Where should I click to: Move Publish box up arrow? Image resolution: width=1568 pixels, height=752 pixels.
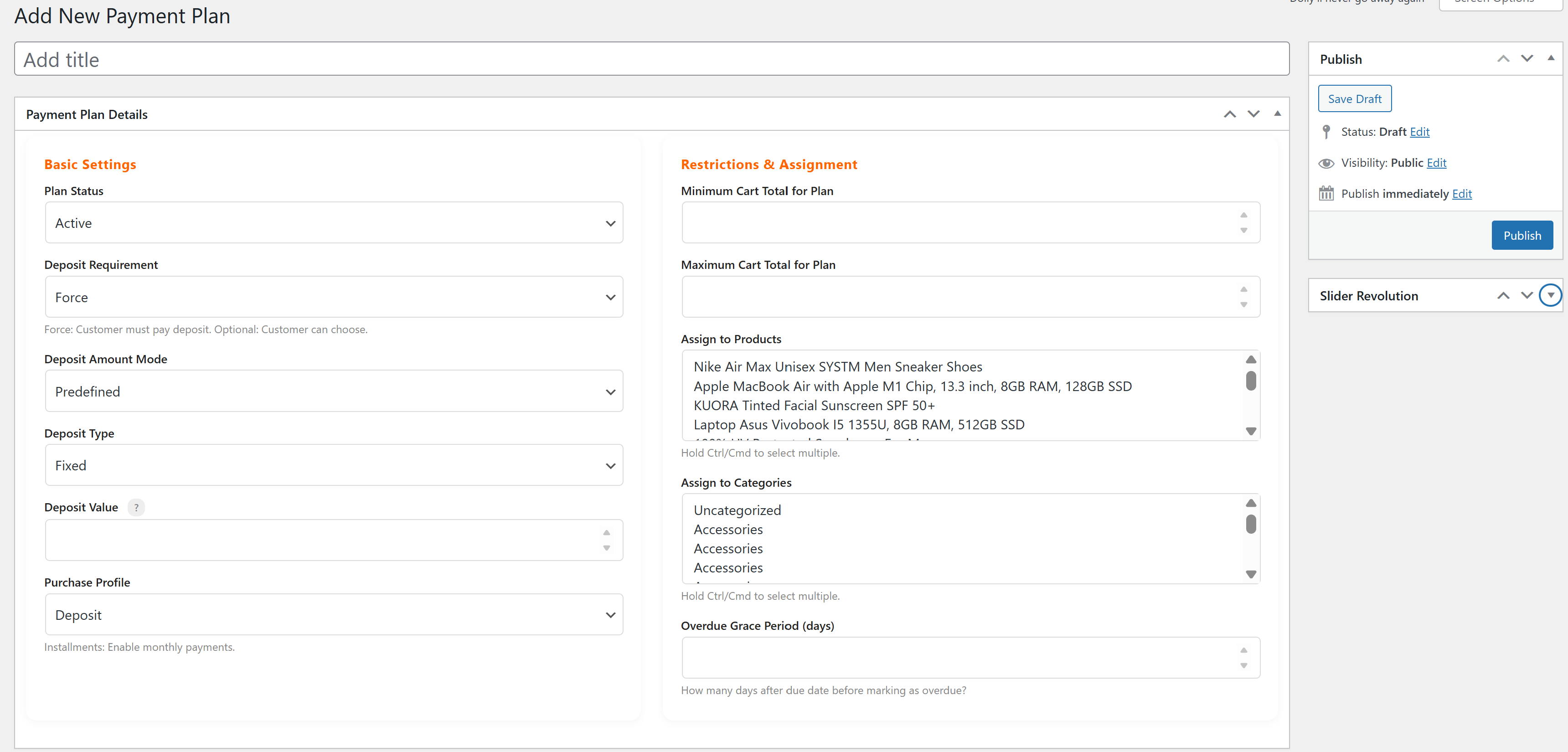[1503, 59]
